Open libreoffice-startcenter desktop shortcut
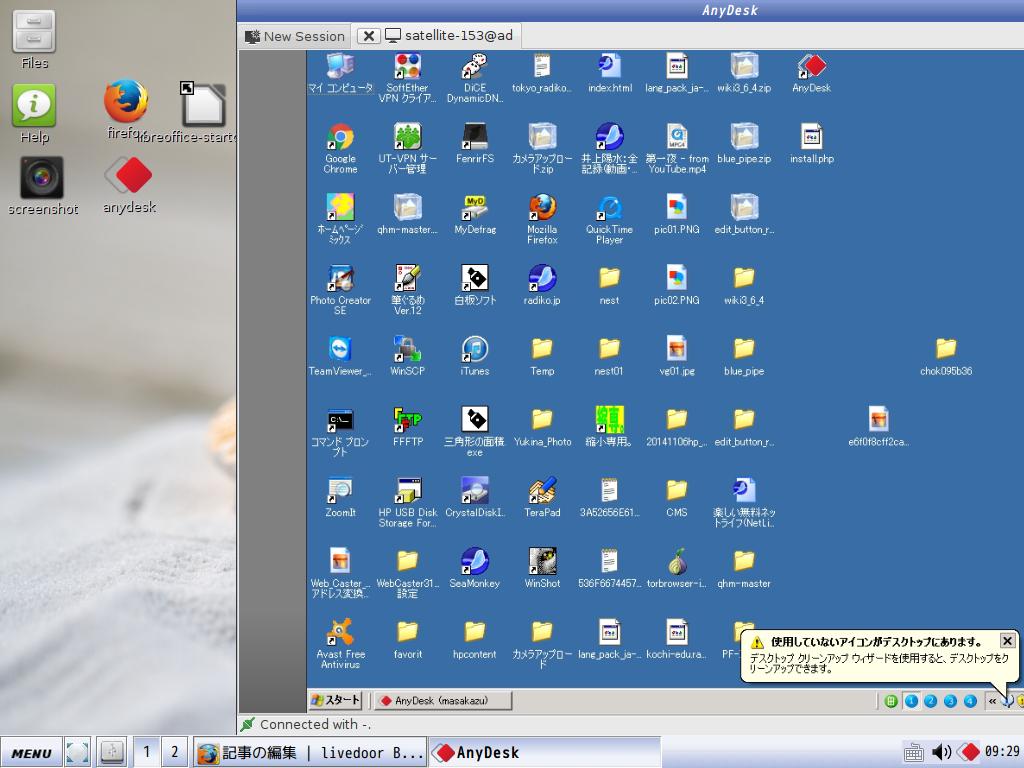This screenshot has height=768, width=1024. [203, 112]
